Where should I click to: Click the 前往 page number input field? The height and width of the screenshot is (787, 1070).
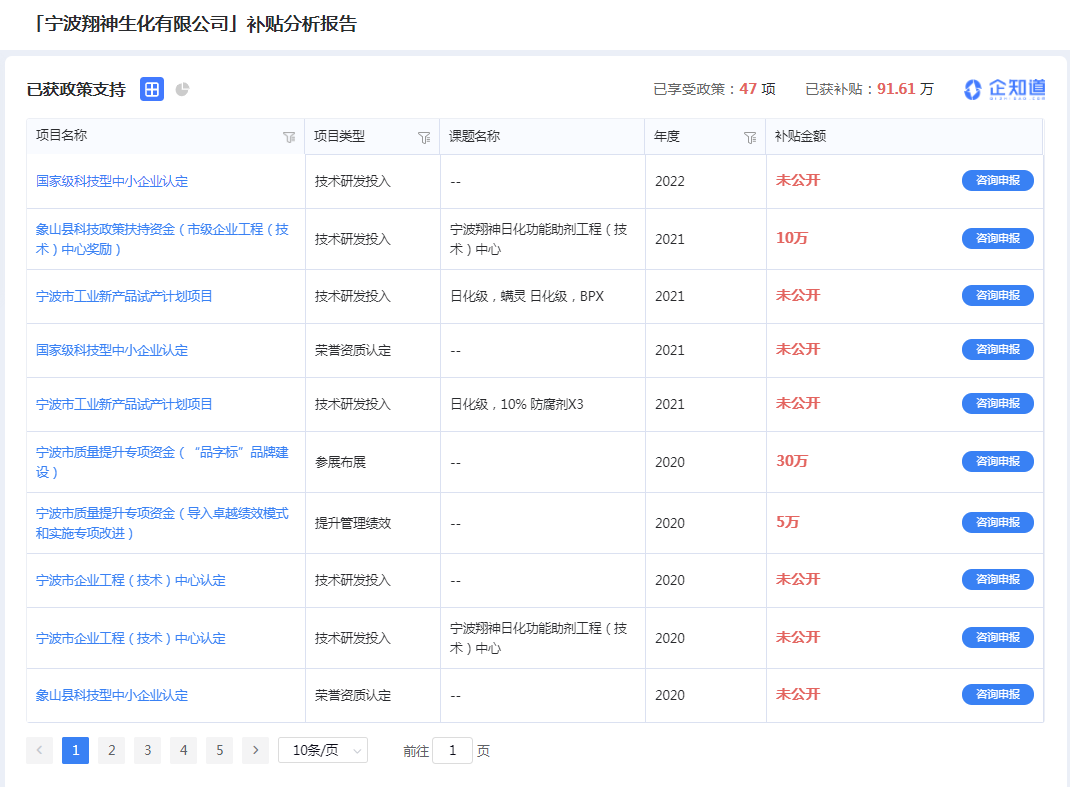click(x=452, y=750)
